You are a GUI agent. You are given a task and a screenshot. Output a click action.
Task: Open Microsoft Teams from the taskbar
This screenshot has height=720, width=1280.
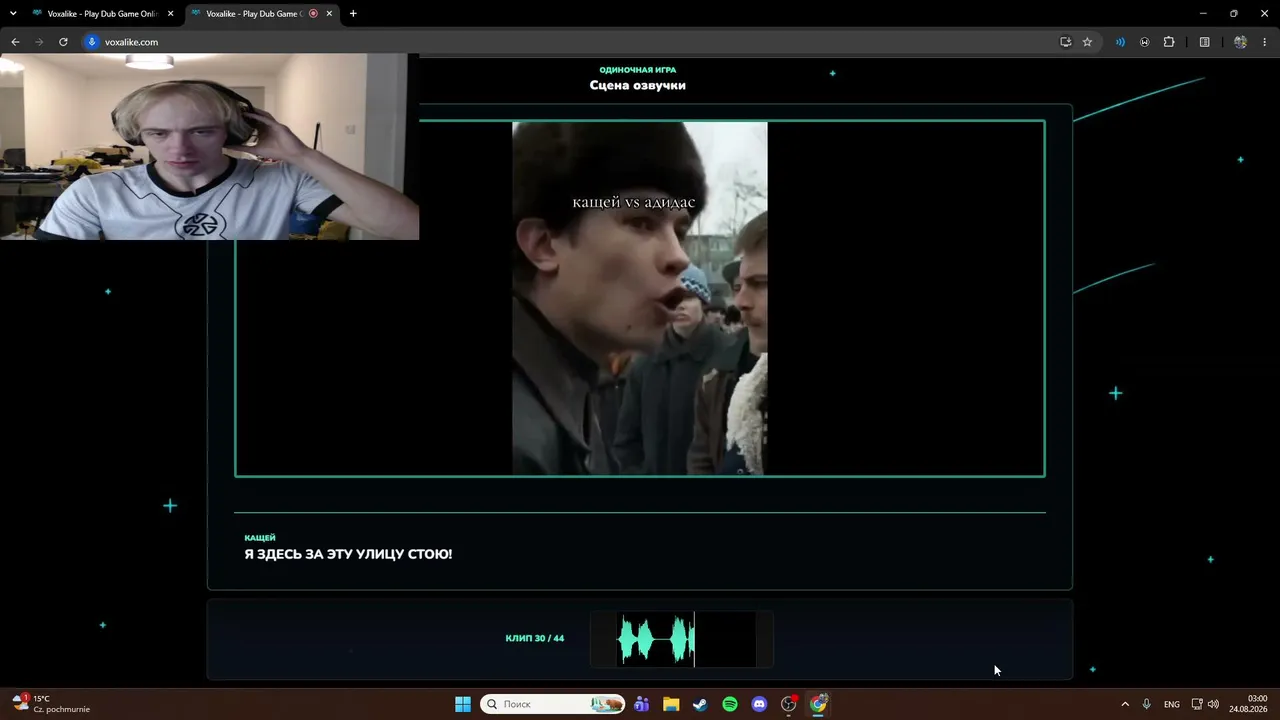point(641,704)
